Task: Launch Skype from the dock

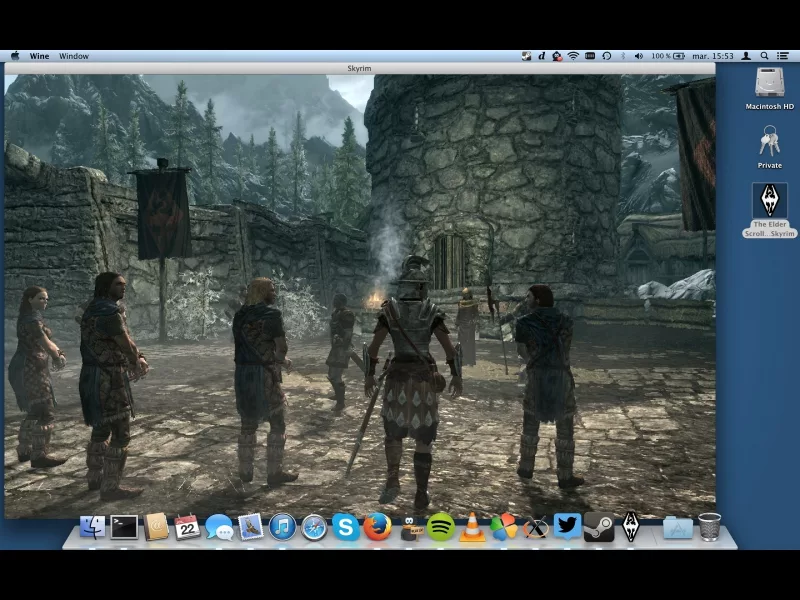Action: (346, 527)
